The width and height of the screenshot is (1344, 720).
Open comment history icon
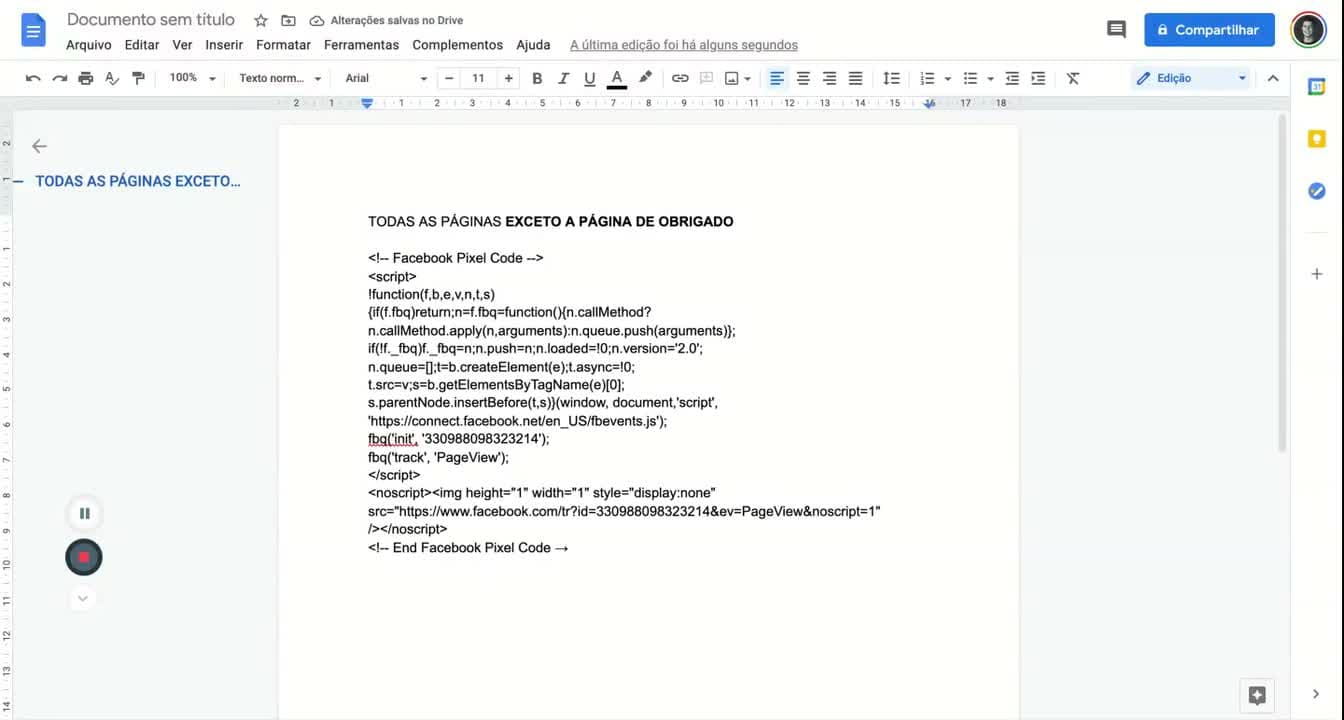tap(1116, 30)
